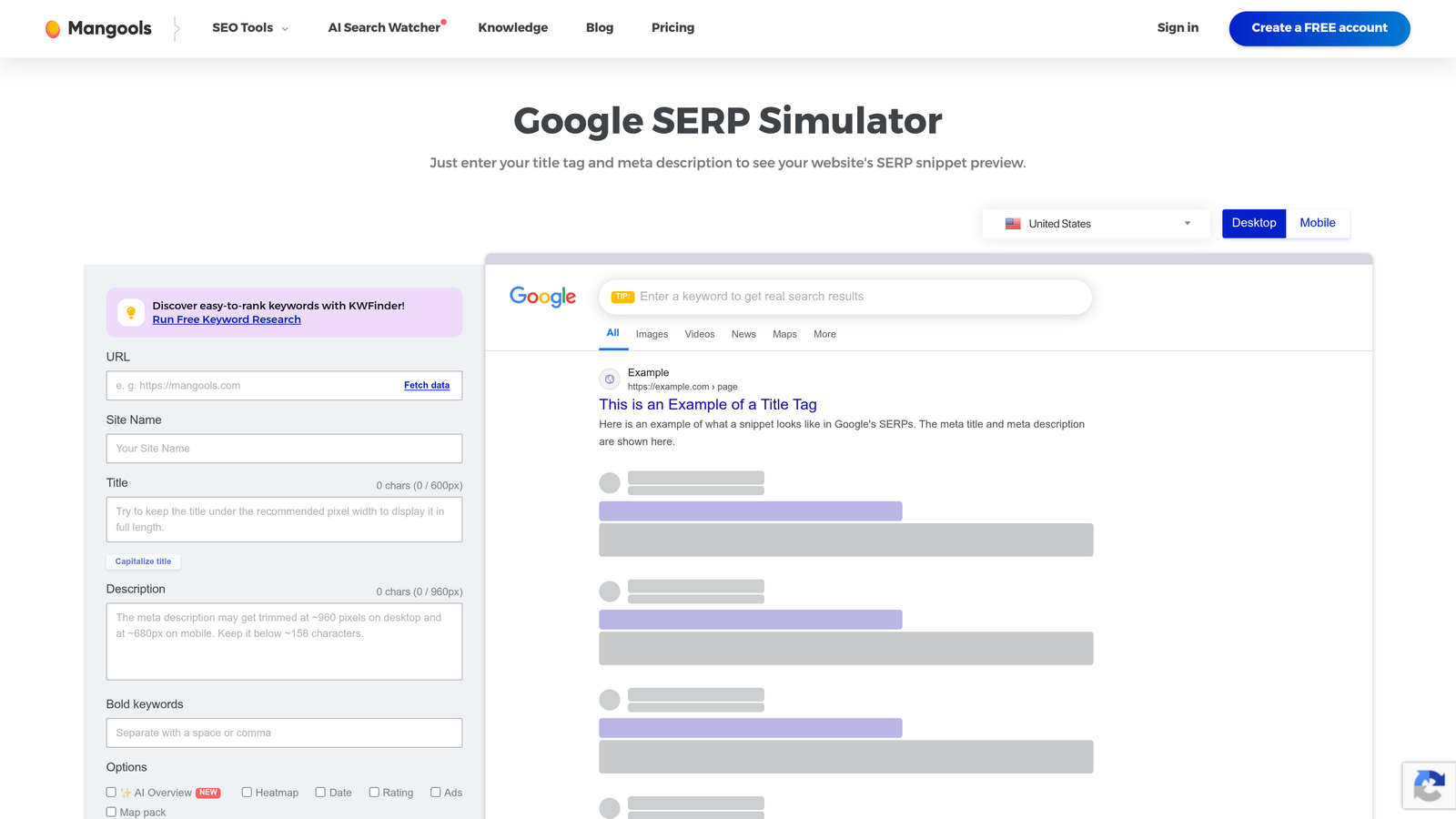This screenshot has height=819, width=1456.
Task: Focus the Bold keywords input field
Action: pyautogui.click(x=284, y=733)
